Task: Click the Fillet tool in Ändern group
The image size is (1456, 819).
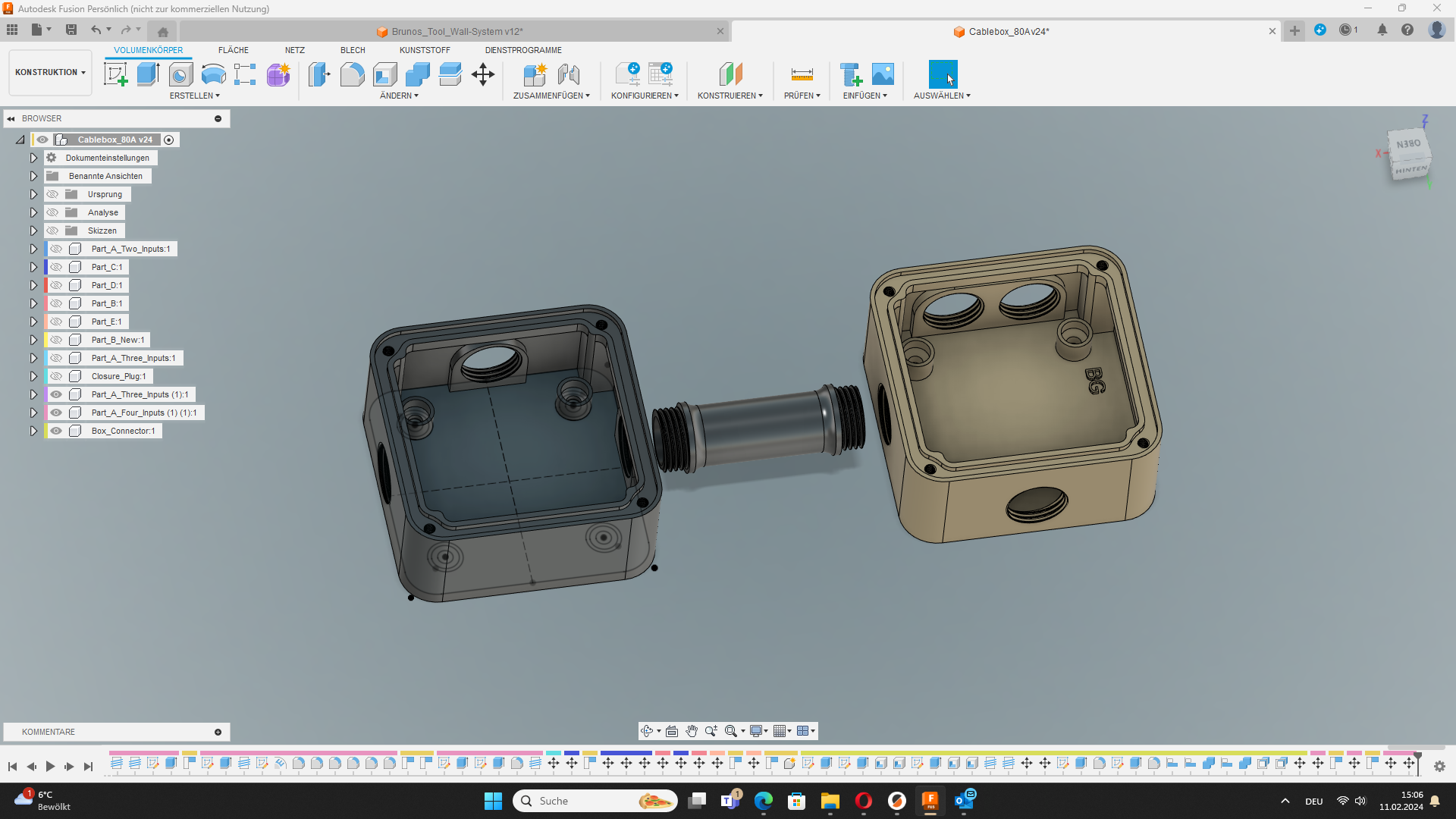Action: click(352, 74)
